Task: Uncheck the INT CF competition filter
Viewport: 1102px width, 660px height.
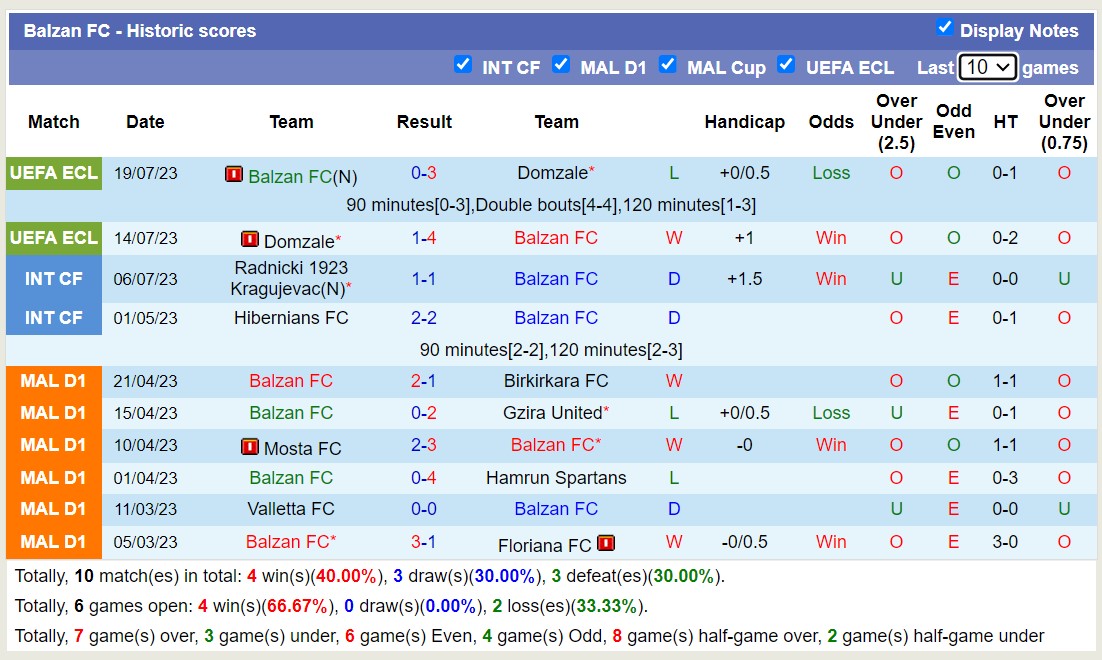Action: pyautogui.click(x=462, y=64)
